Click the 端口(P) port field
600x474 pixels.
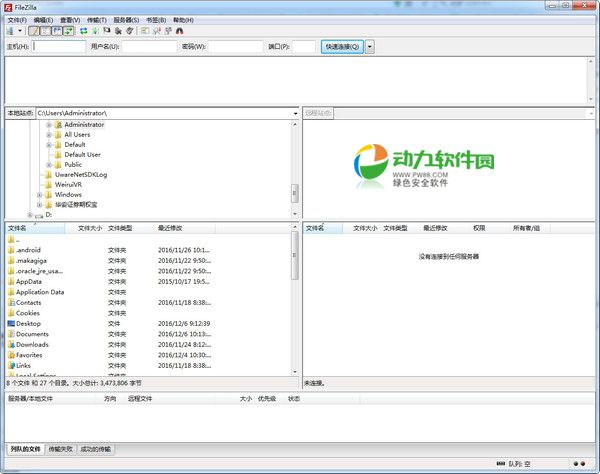[304, 47]
